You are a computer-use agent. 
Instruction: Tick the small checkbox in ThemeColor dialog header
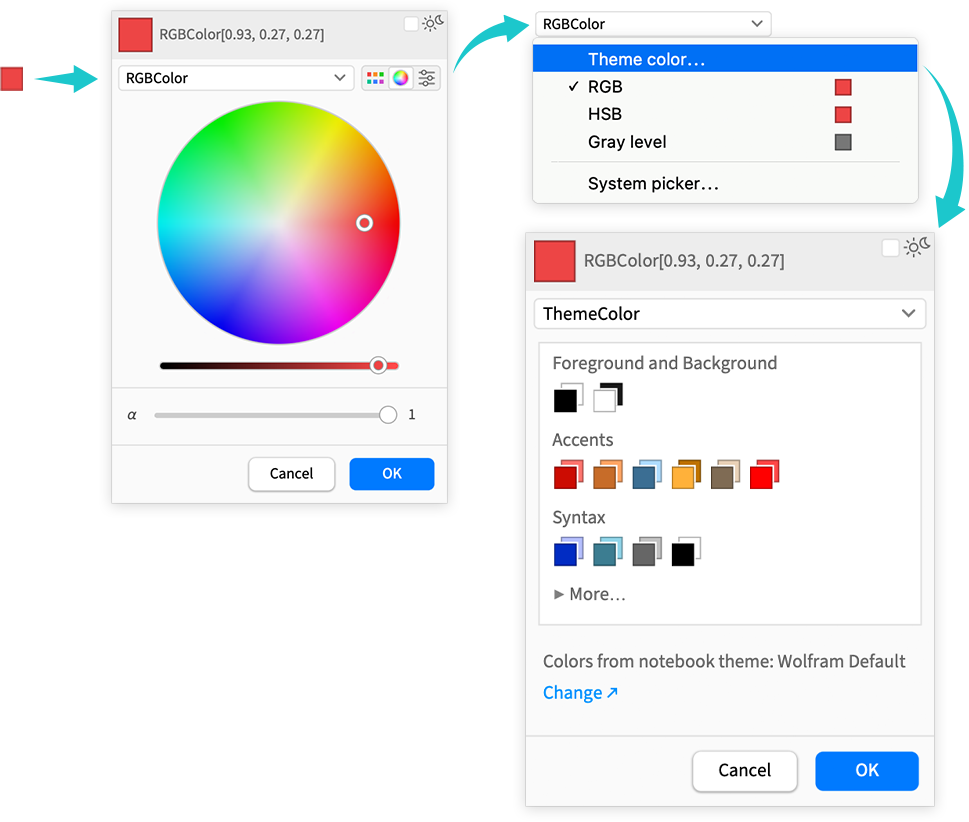(x=890, y=248)
